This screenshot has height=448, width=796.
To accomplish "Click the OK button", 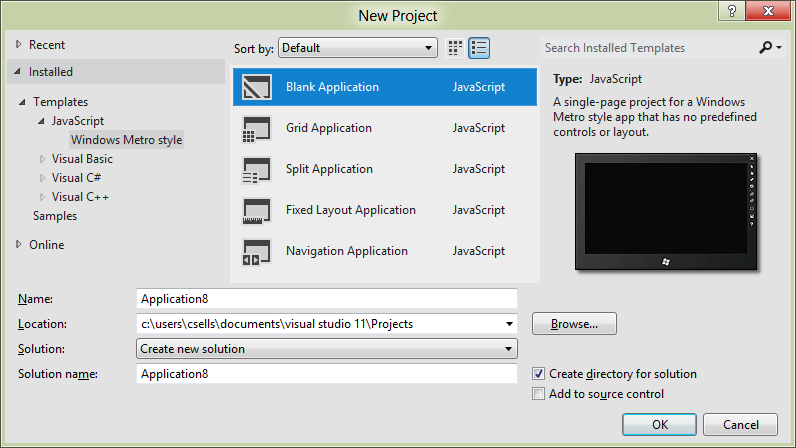I will pyautogui.click(x=659, y=425).
